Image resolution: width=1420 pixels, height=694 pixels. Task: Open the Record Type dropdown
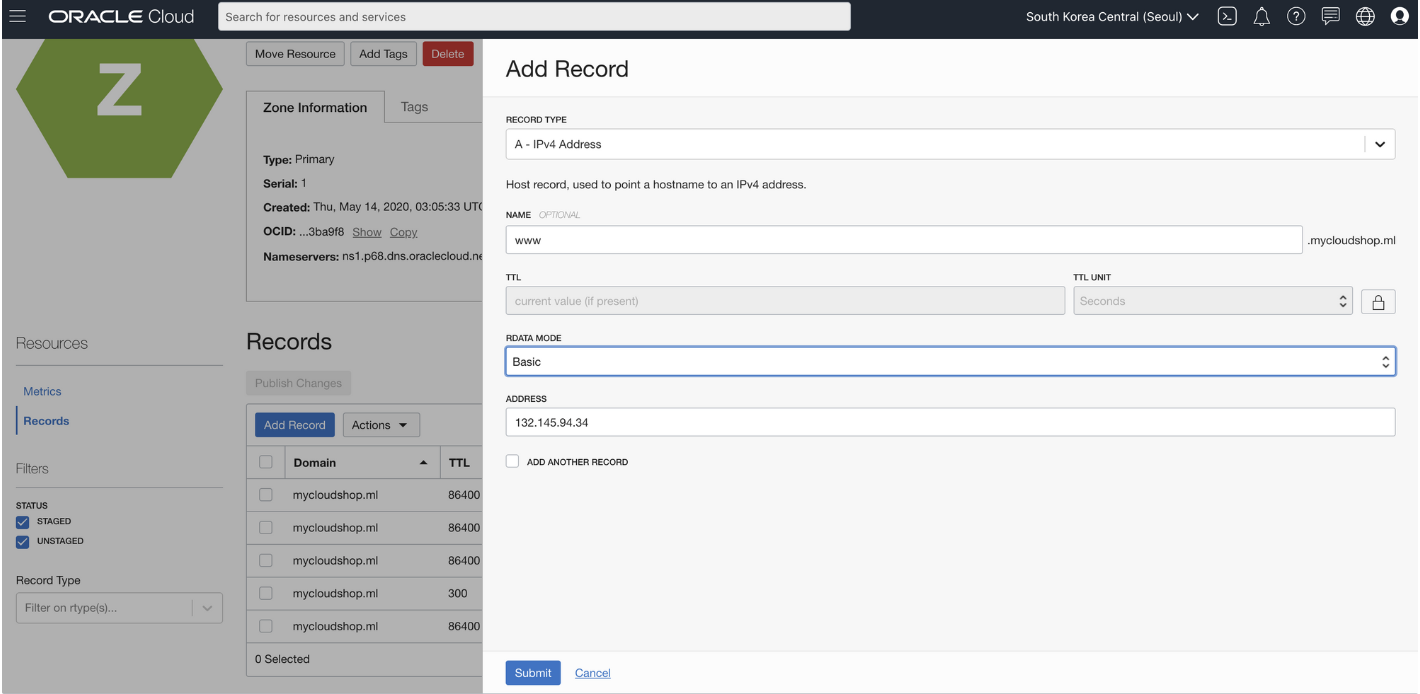tap(950, 144)
